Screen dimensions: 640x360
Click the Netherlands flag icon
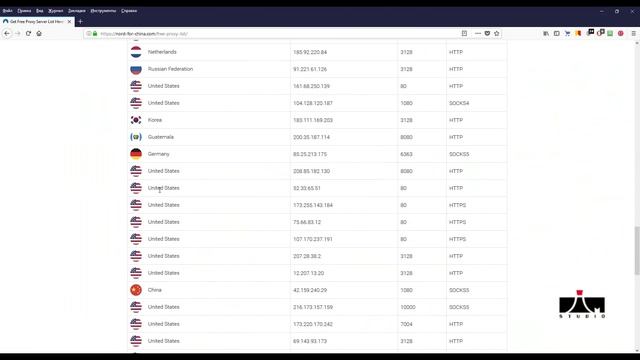(136, 52)
